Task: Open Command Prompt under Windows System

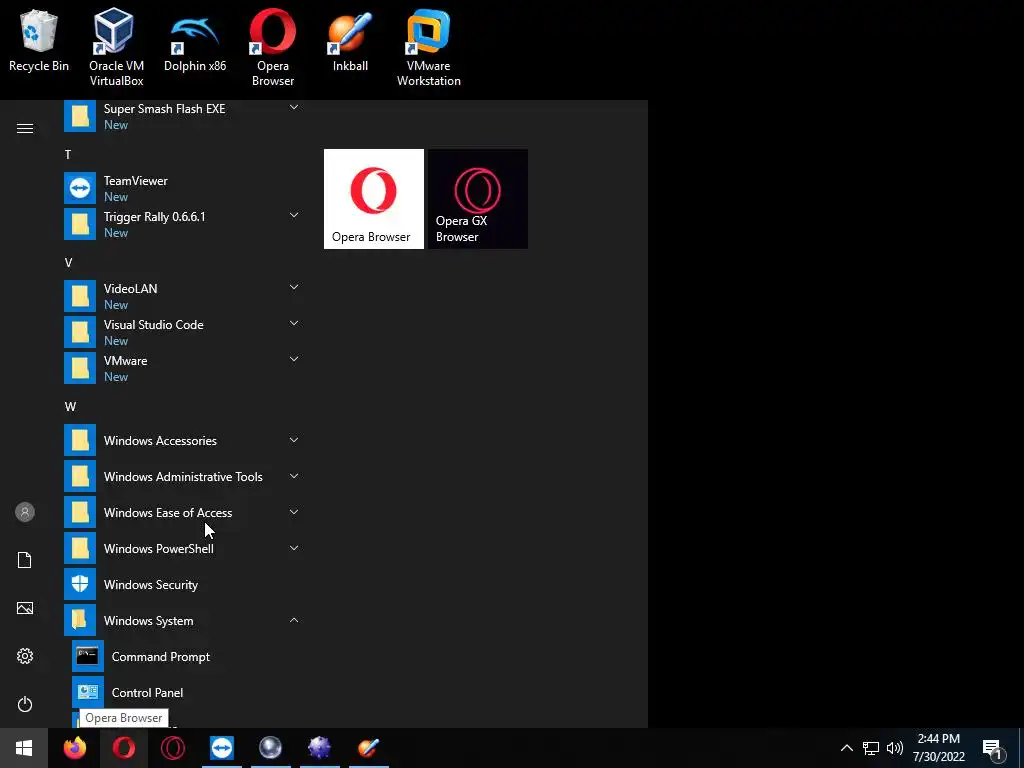Action: click(185, 656)
